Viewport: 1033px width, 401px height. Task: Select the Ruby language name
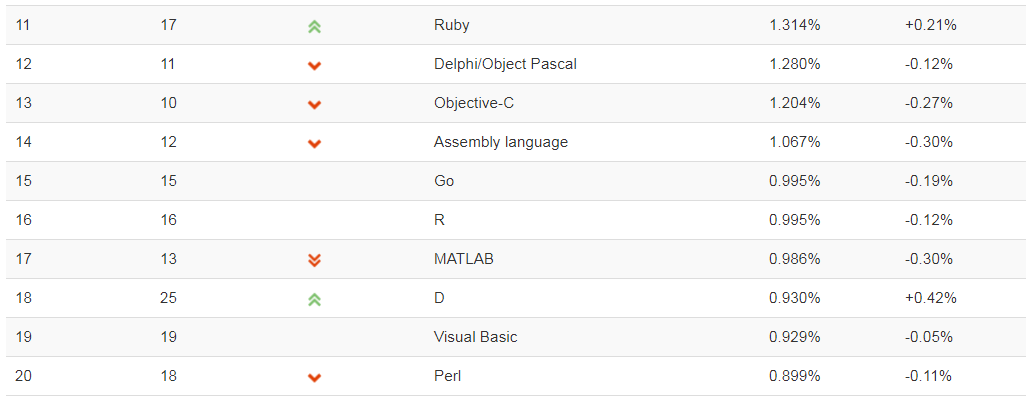pyautogui.click(x=451, y=26)
